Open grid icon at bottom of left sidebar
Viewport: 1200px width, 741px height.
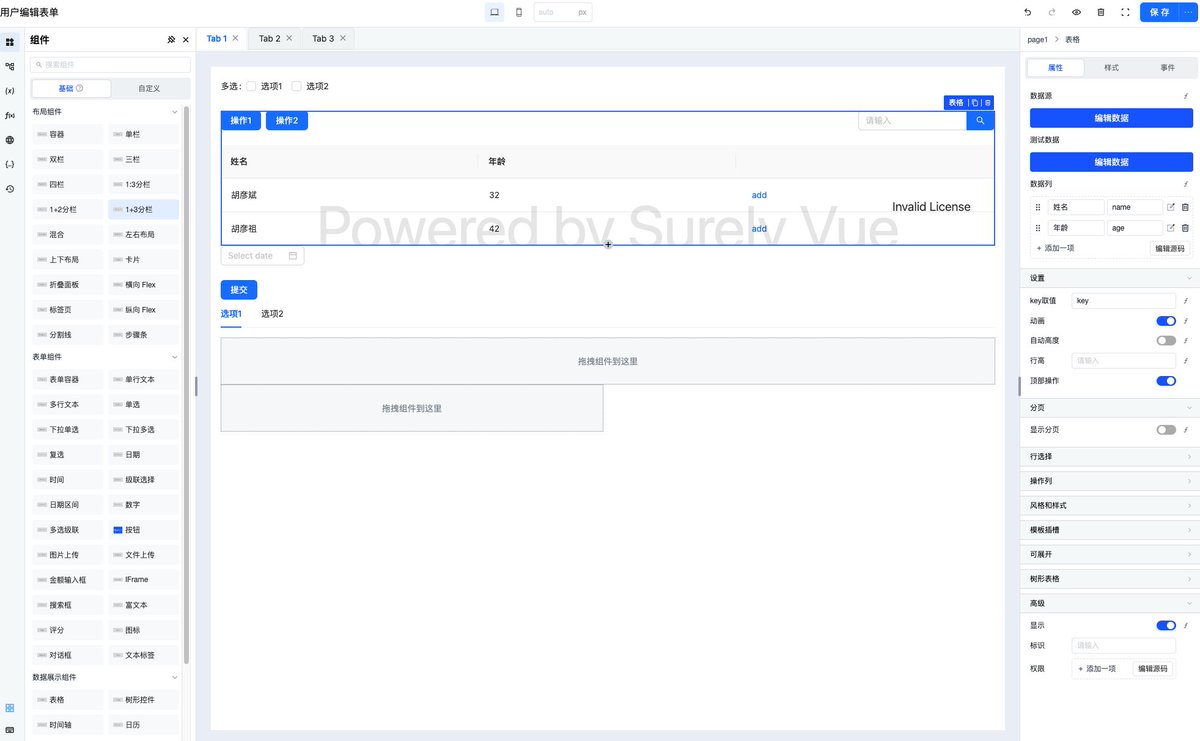(x=10, y=707)
